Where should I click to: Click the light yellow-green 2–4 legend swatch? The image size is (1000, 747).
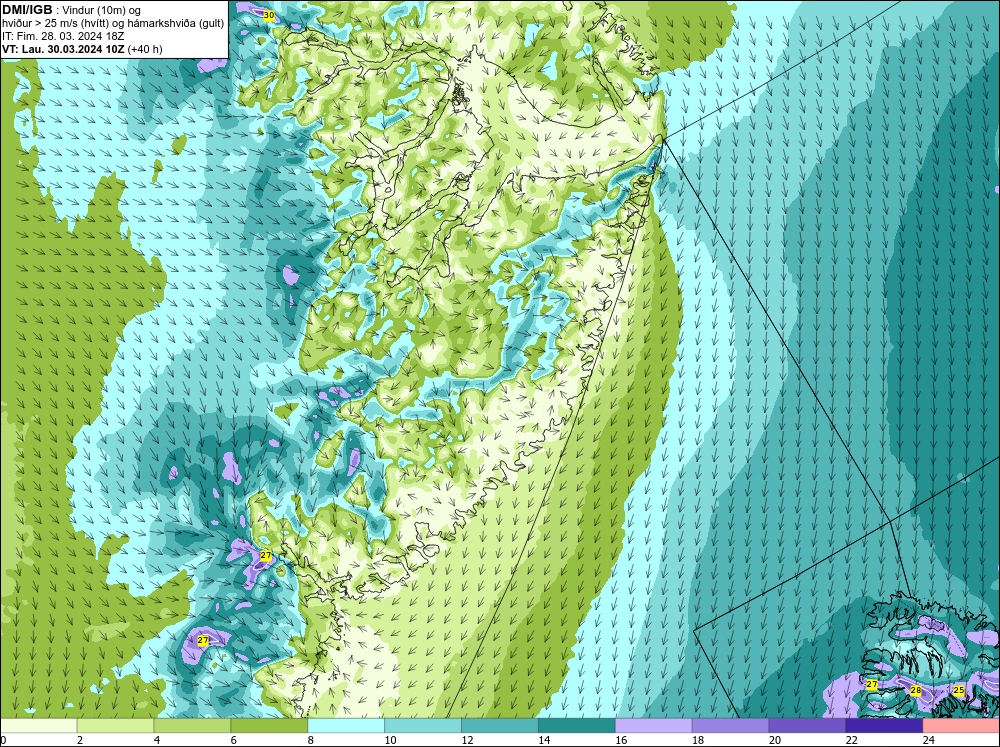coord(115,726)
